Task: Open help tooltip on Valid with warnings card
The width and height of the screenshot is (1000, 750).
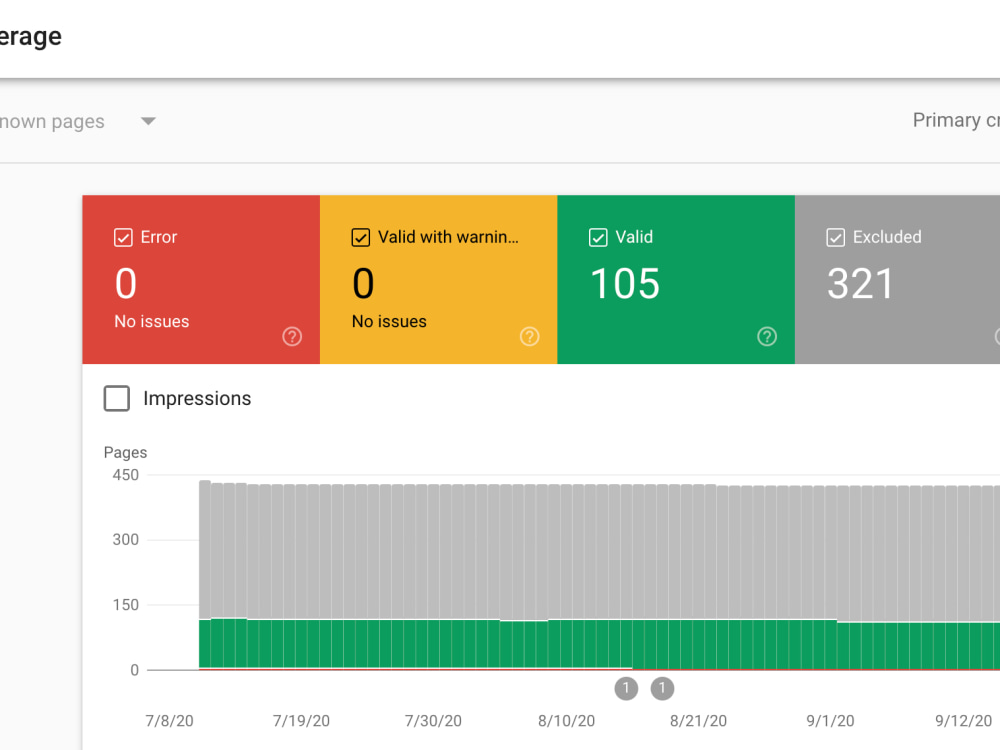Action: [x=529, y=337]
